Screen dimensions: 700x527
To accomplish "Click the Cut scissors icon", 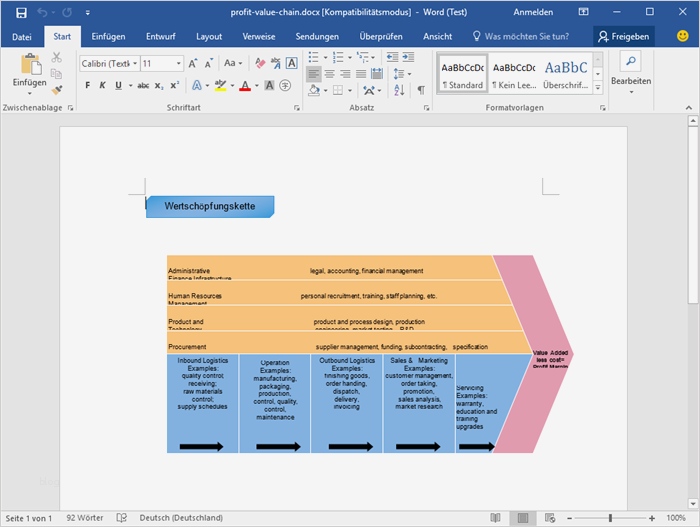I will 57,58.
